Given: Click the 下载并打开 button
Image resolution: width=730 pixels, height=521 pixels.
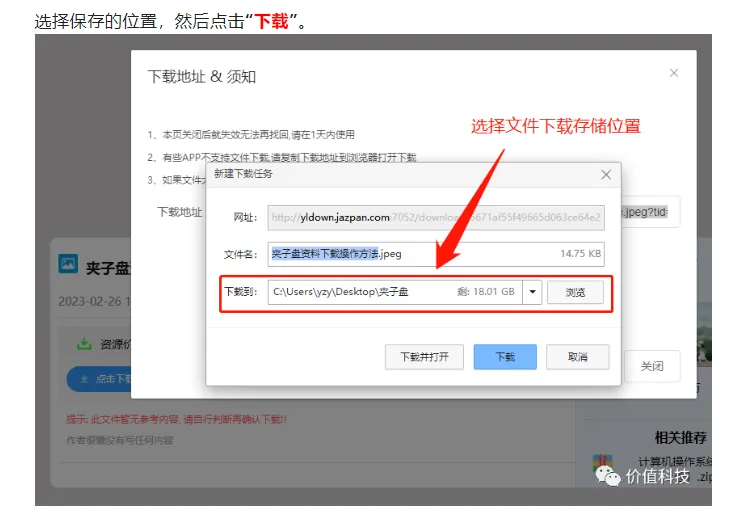Looking at the screenshot, I should (x=424, y=357).
